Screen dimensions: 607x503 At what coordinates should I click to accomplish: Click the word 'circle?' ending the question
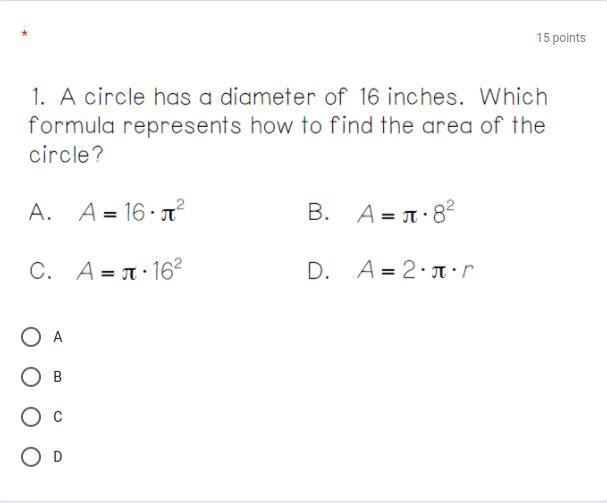(x=66, y=155)
